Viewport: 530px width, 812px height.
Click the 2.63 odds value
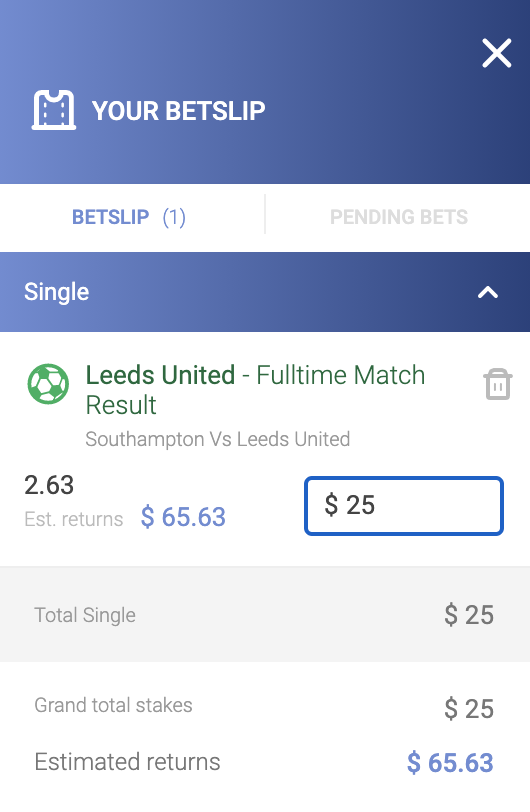click(49, 485)
